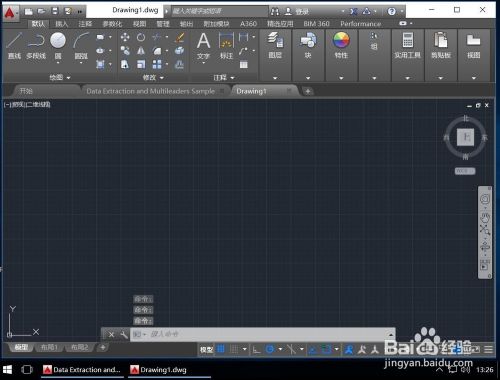Open the Block (块) panel
This screenshot has width=500, height=380.
308,46
